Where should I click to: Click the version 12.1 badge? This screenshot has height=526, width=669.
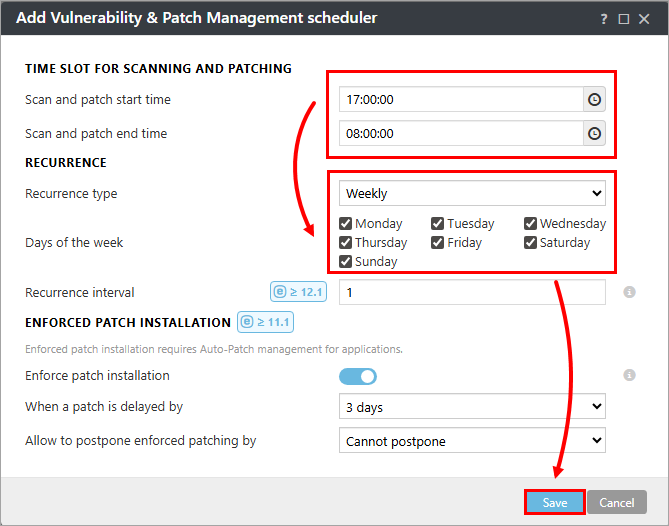click(299, 292)
